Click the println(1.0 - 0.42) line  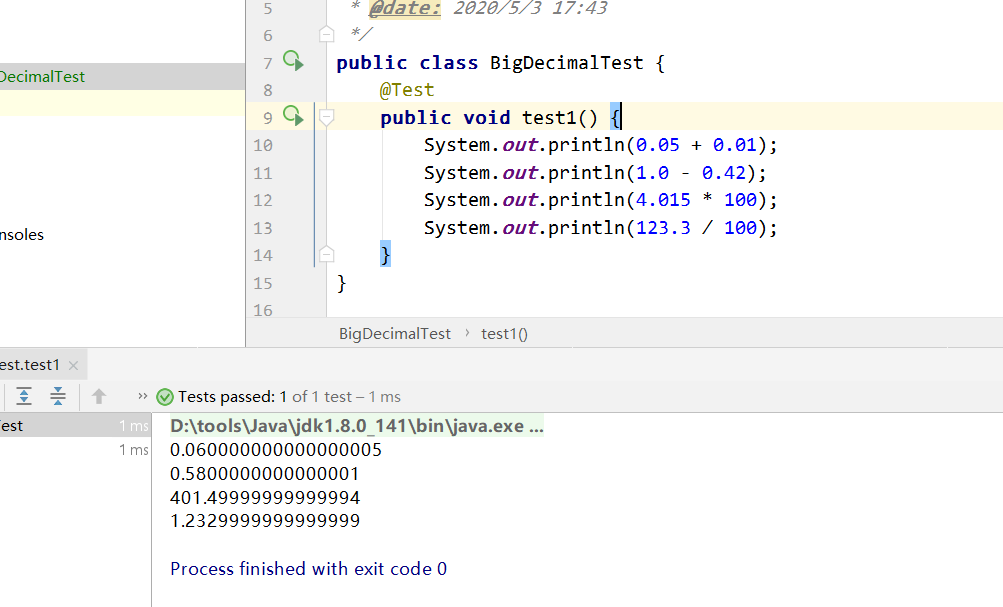[595, 173]
